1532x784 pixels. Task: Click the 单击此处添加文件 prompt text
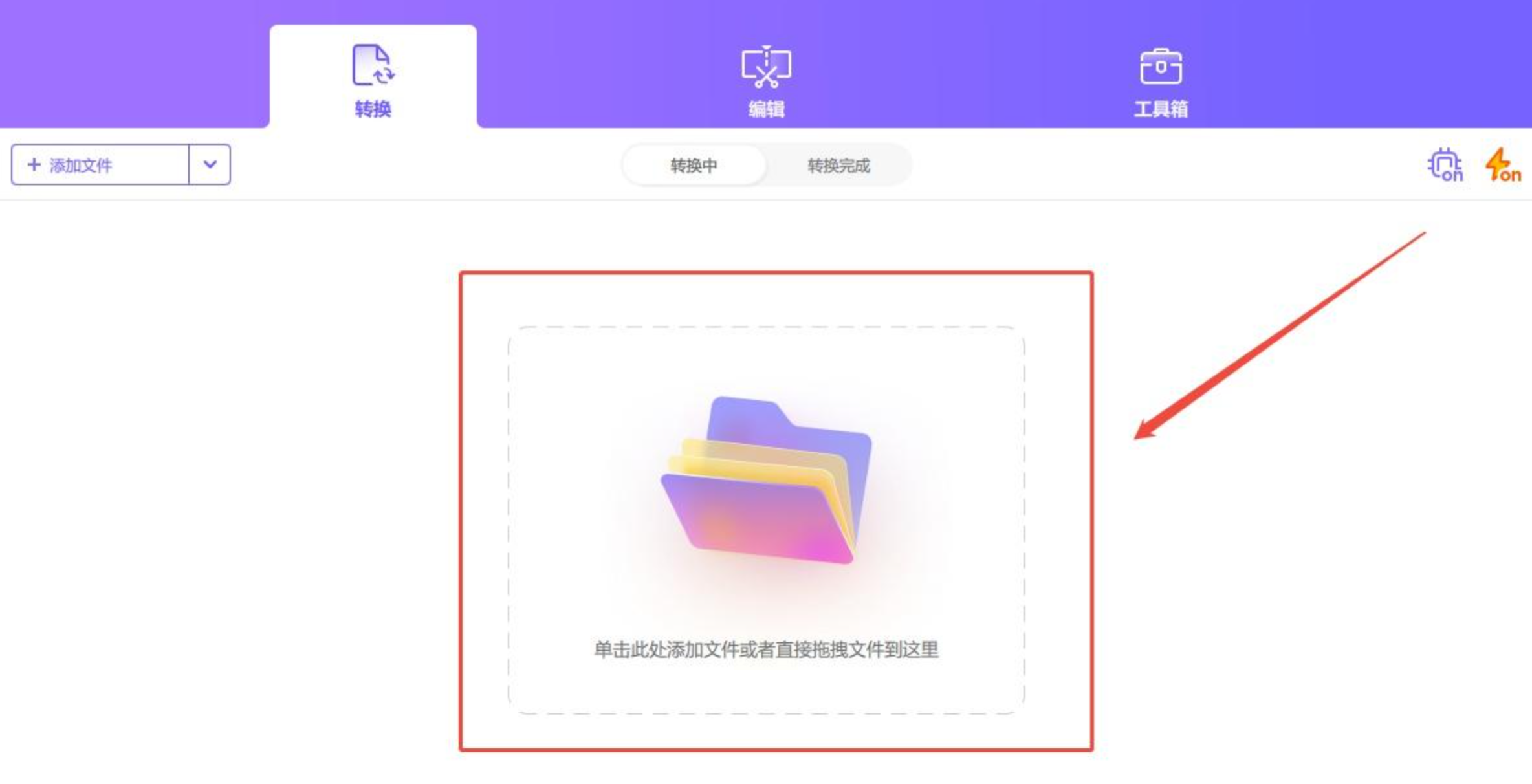[x=766, y=649]
